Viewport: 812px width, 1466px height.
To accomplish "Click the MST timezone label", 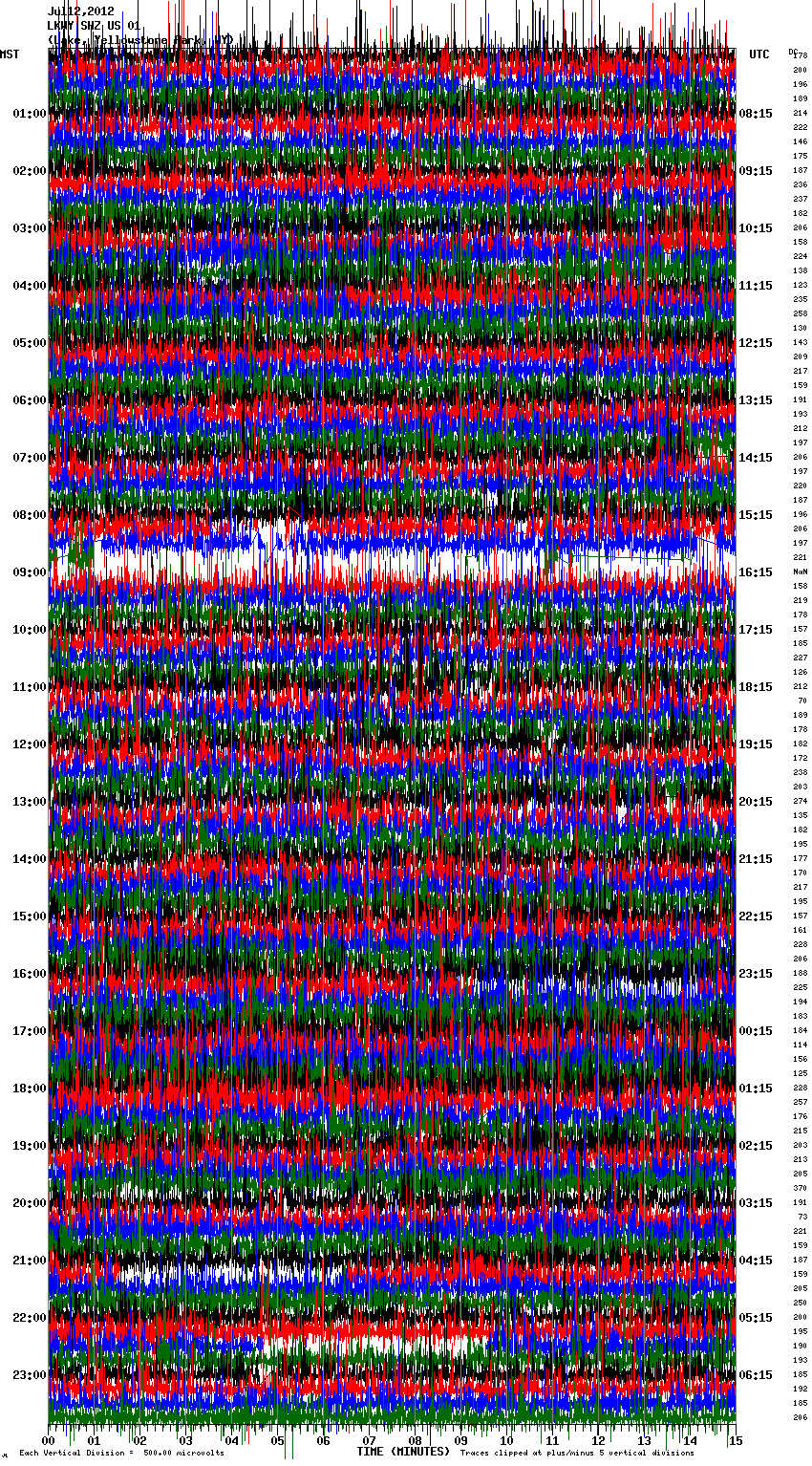I will tap(10, 54).
